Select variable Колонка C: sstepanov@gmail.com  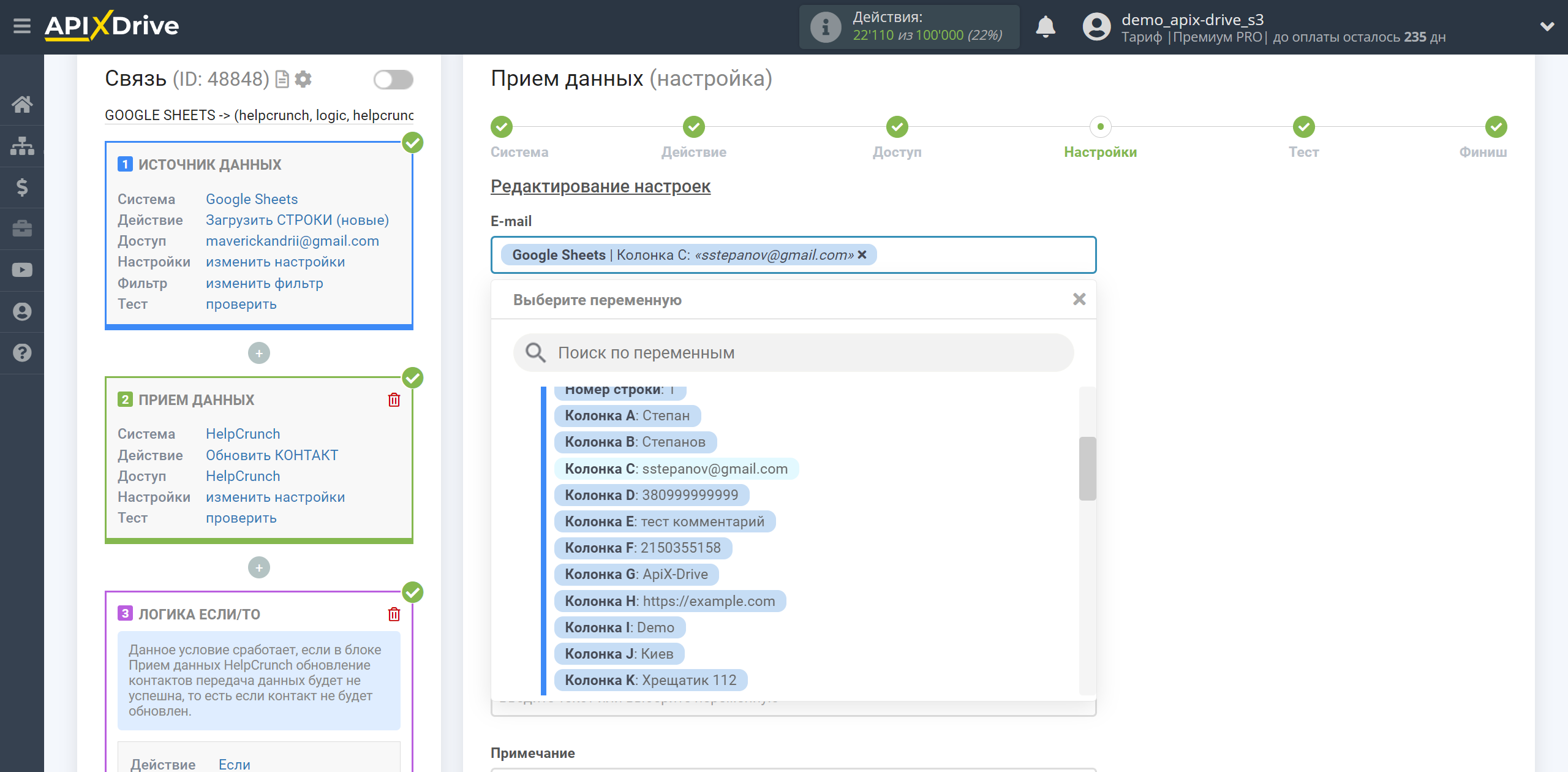coord(676,469)
